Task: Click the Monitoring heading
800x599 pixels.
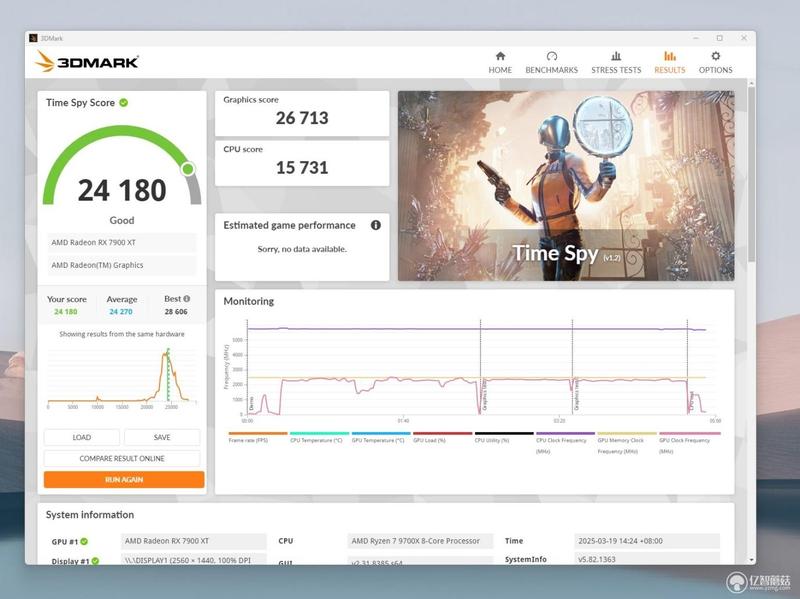Action: click(x=248, y=301)
